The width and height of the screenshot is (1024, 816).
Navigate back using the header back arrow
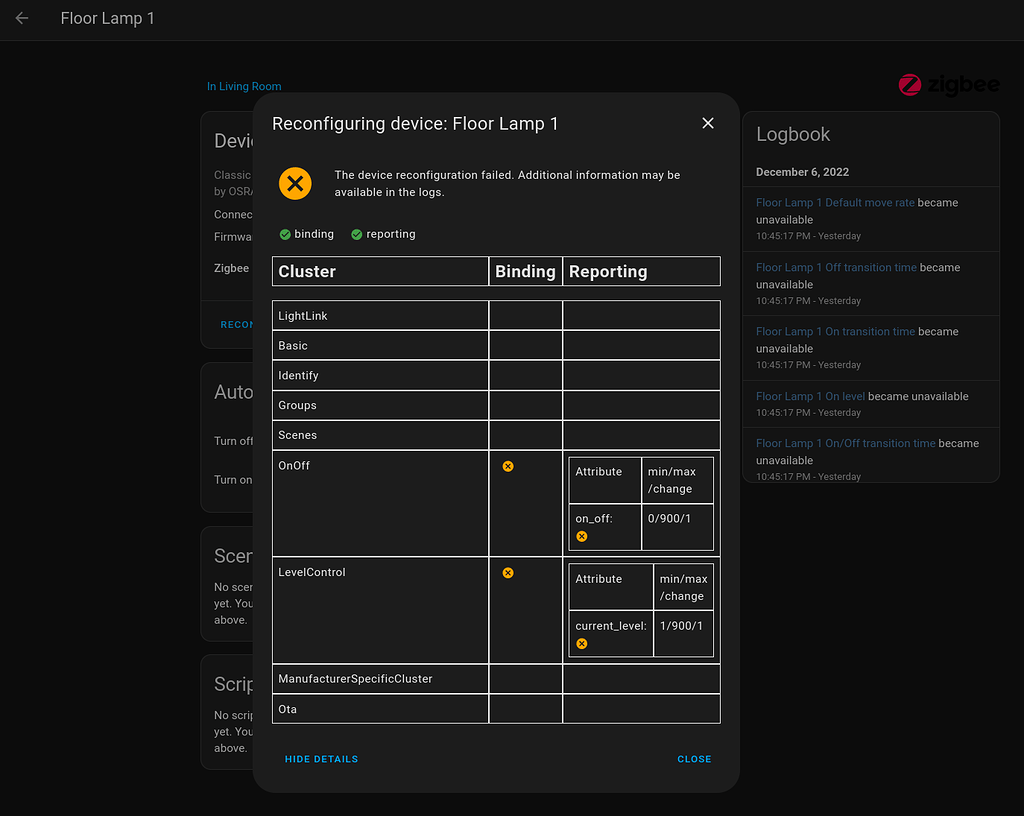click(x=21, y=17)
